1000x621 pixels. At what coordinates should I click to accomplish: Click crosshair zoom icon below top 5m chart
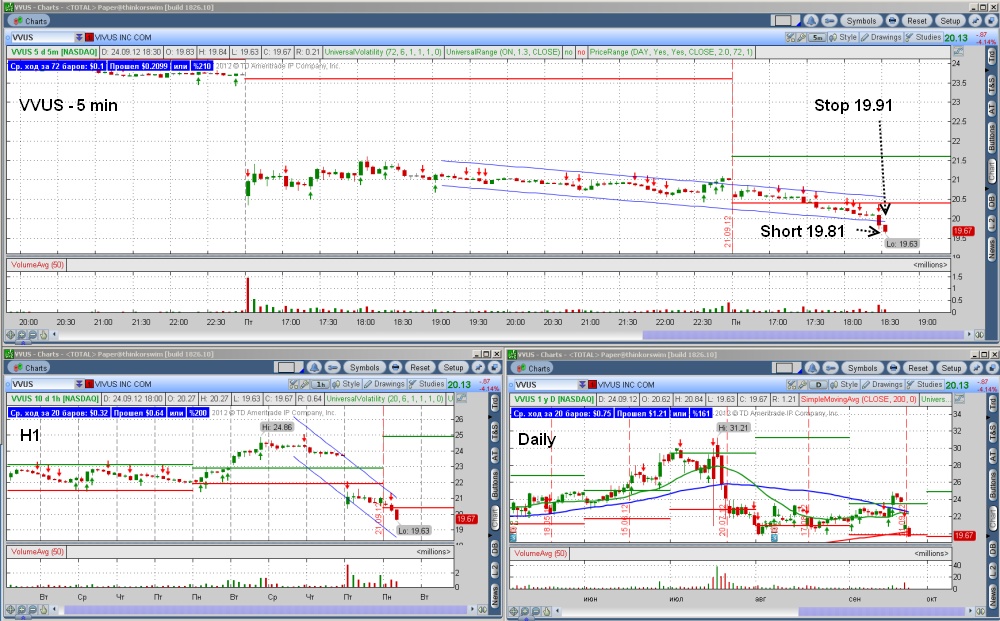click(x=10, y=334)
